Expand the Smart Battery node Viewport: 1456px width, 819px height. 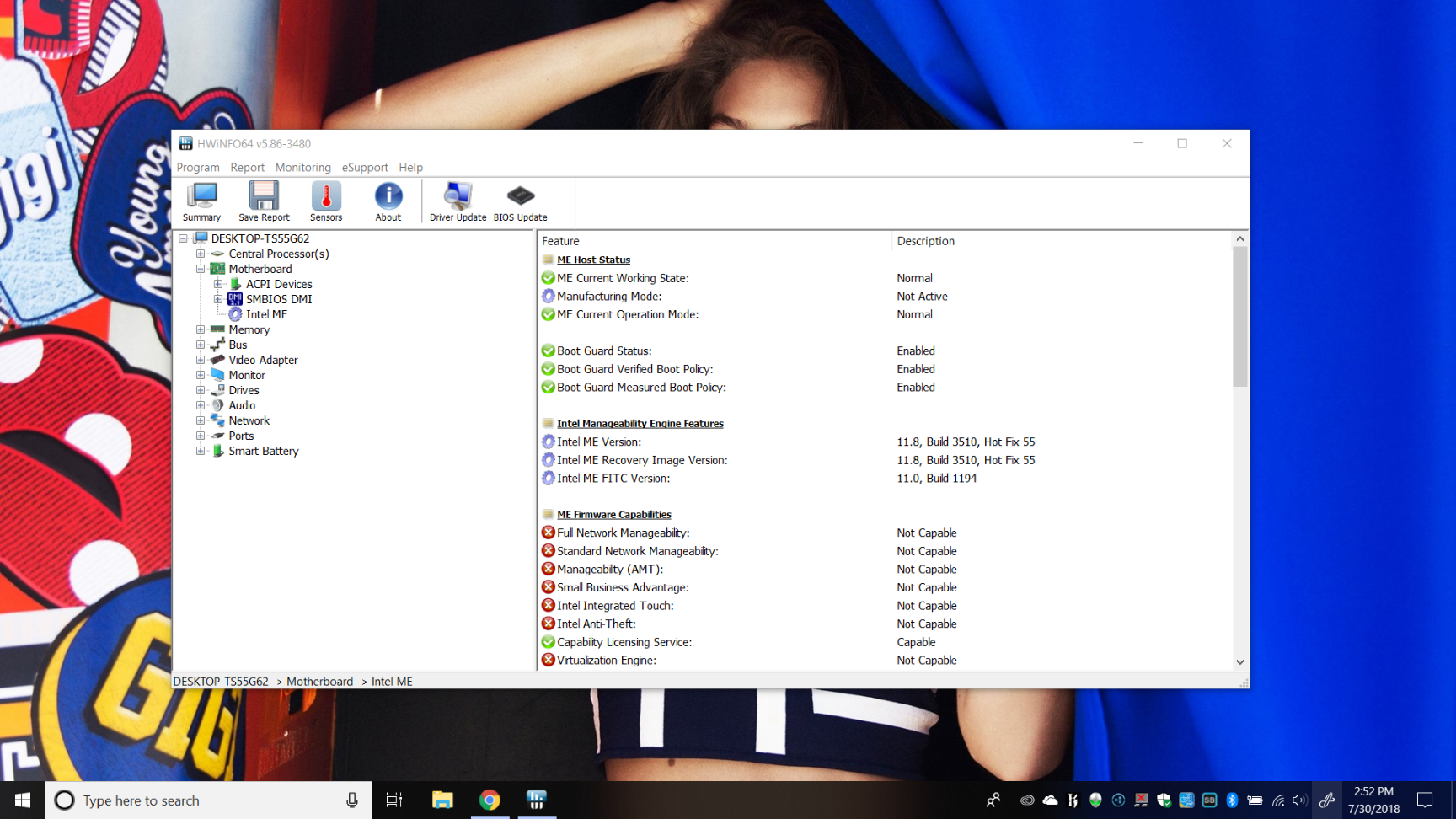(x=201, y=451)
